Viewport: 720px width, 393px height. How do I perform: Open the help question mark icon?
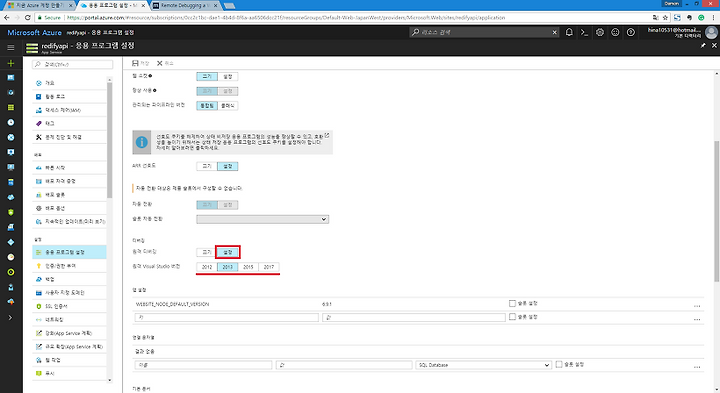631,32
